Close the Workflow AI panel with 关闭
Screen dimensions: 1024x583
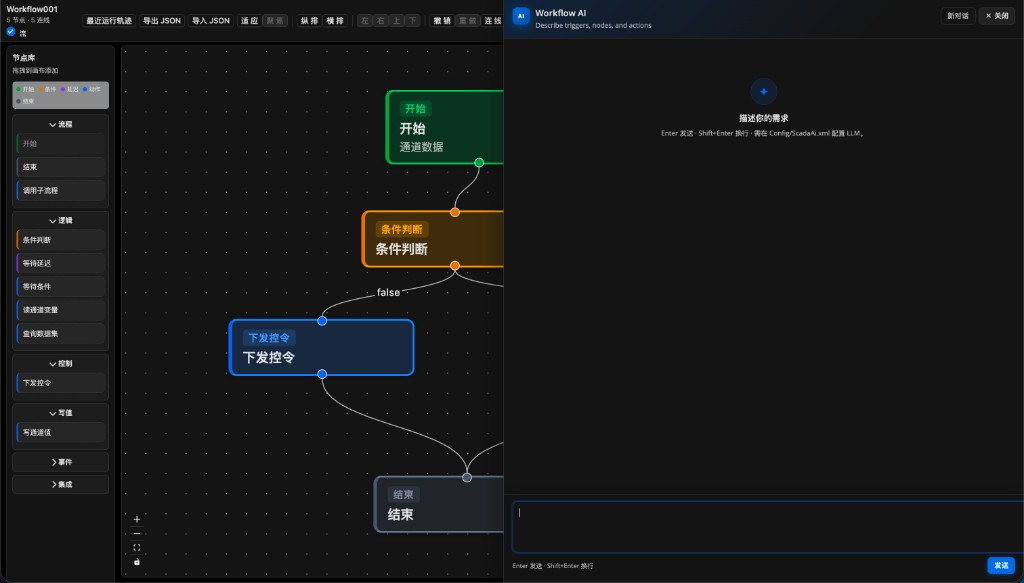[x=997, y=16]
